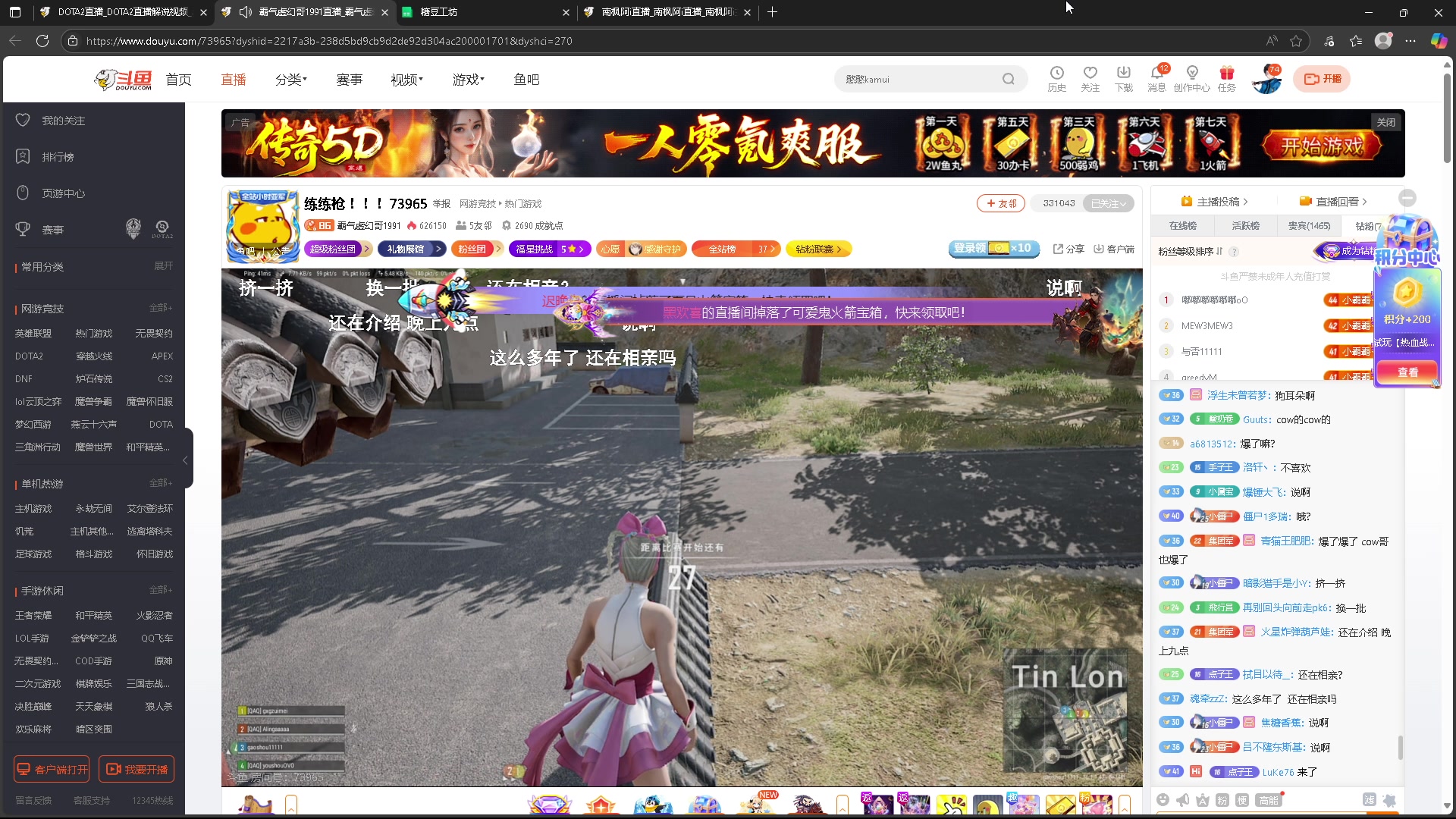Click the 粉 fan danmaku icon
The height and width of the screenshot is (819, 1456).
point(1222,800)
